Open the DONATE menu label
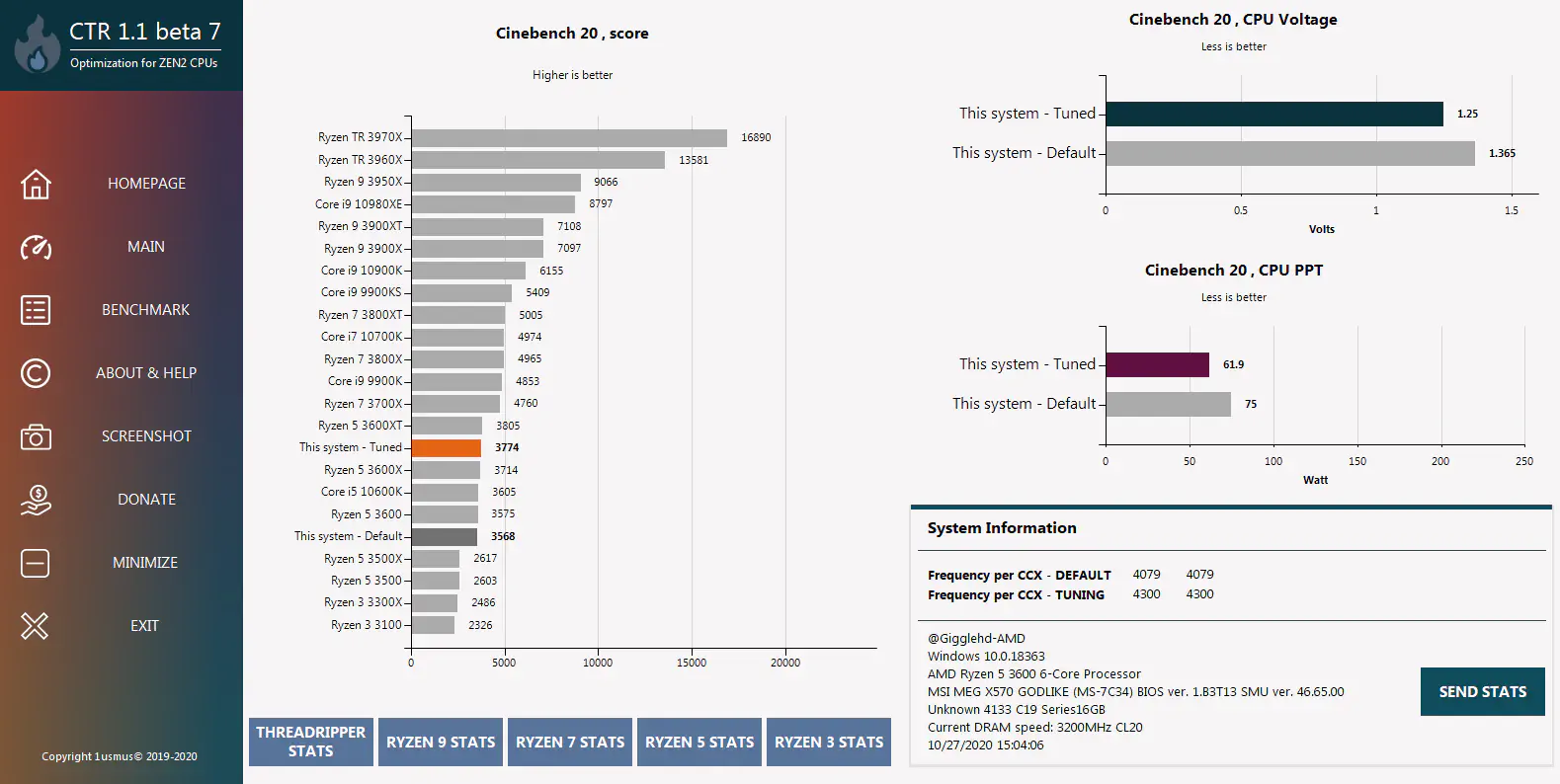This screenshot has width=1560, height=784. 146,500
